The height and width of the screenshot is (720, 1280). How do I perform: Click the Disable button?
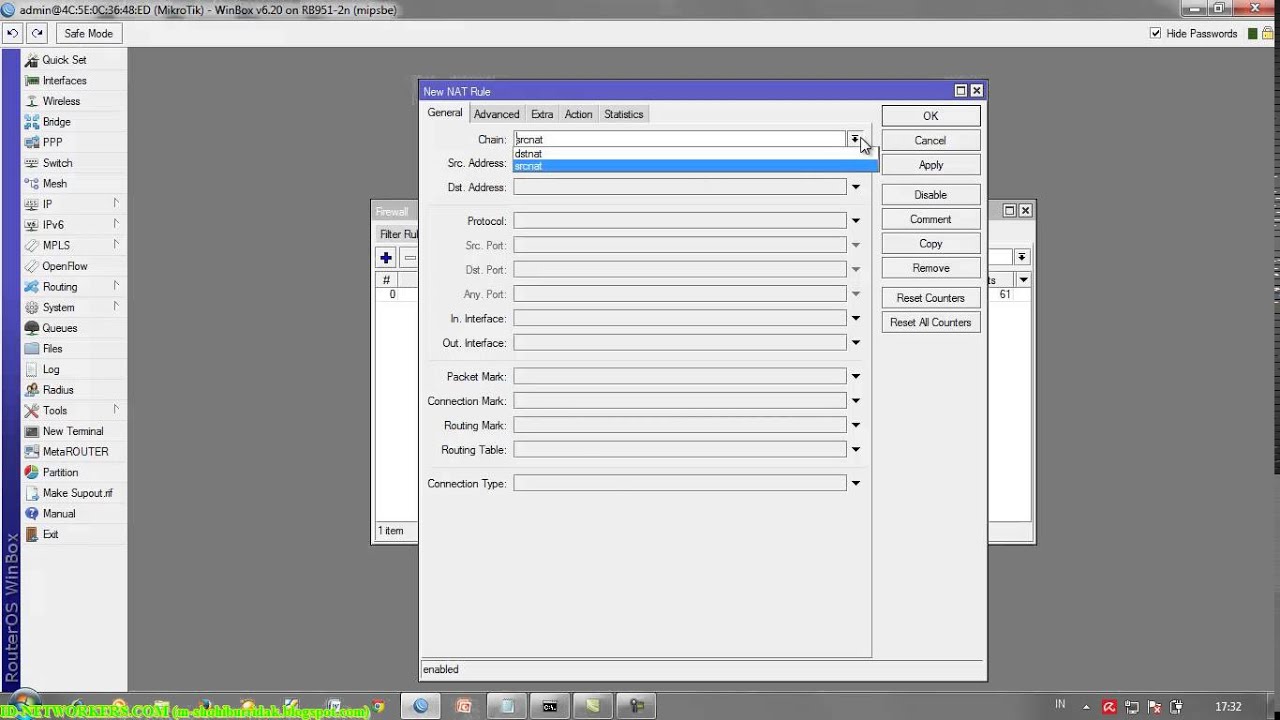pos(930,195)
